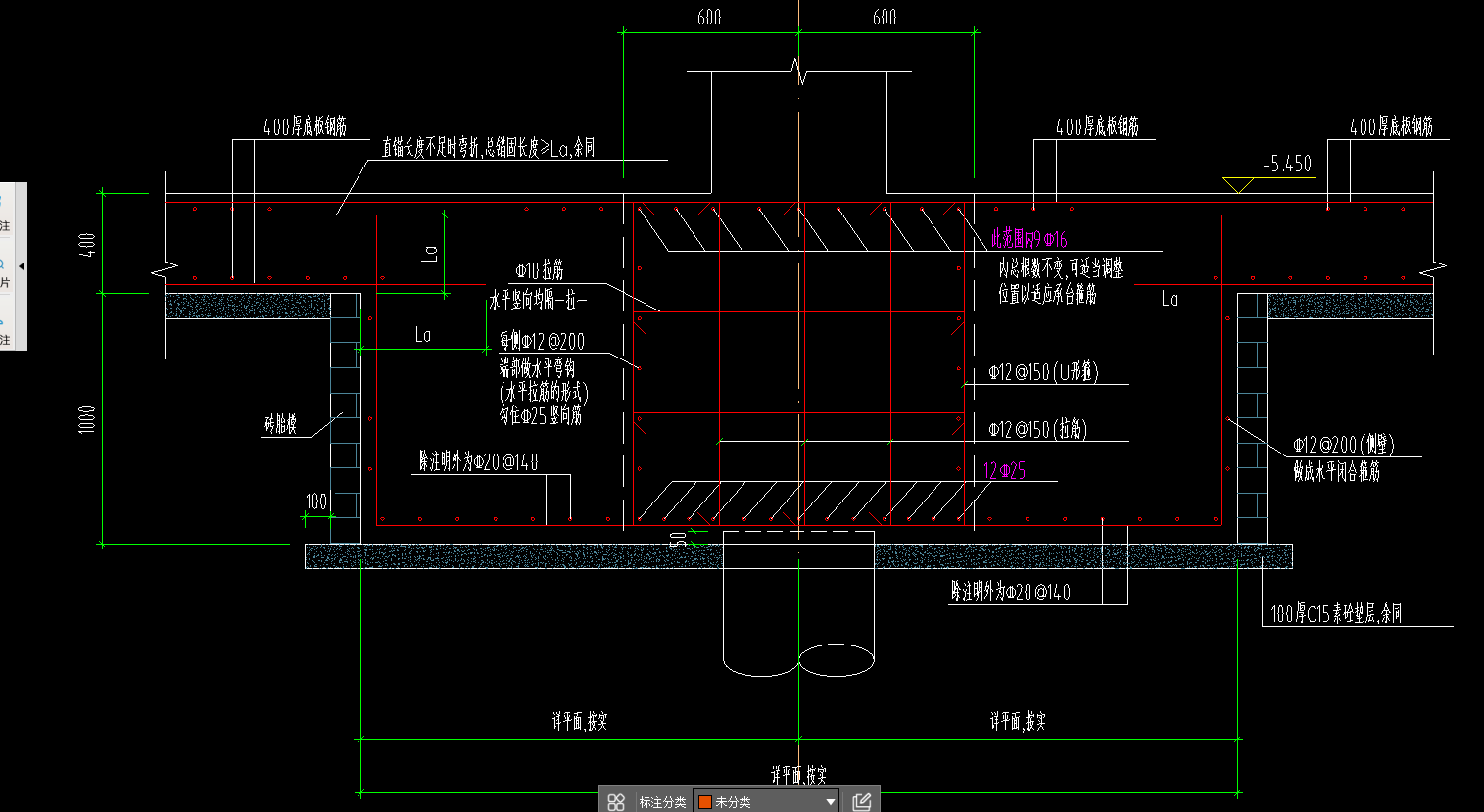Viewport: 1484px width, 812px height.
Task: Click the Φ10拉筋 annotation text
Action: [x=540, y=269]
